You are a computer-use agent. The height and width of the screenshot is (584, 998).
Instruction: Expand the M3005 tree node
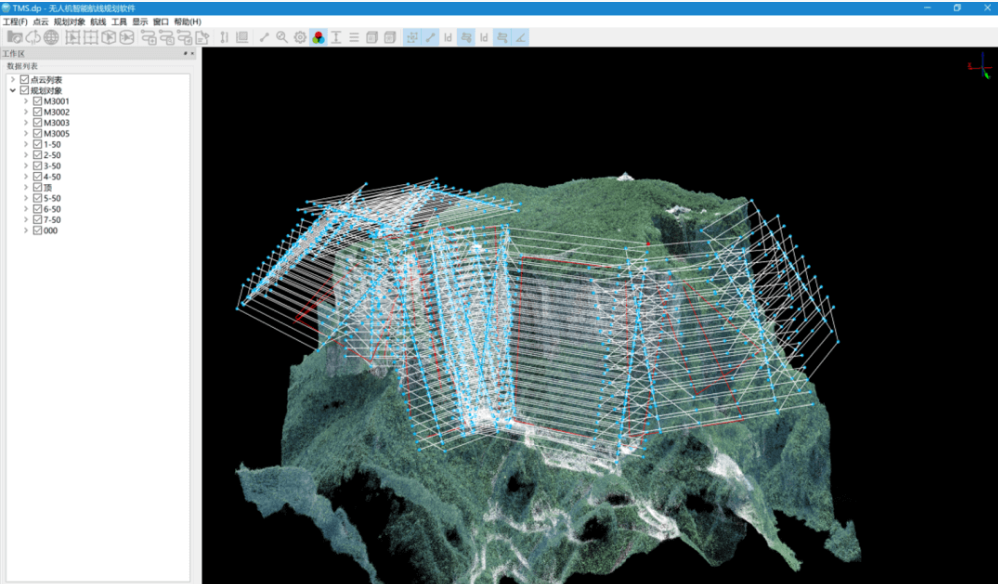point(25,134)
